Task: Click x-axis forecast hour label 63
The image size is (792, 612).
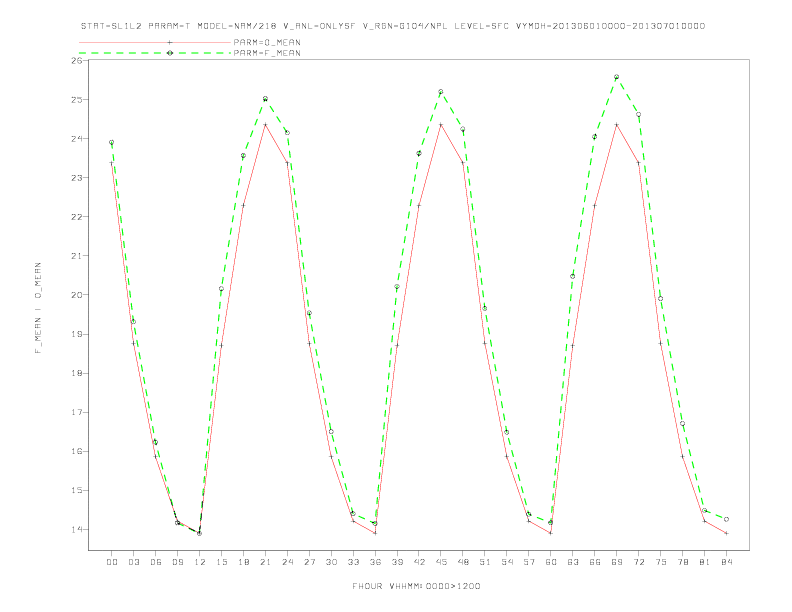Action: coord(573,562)
